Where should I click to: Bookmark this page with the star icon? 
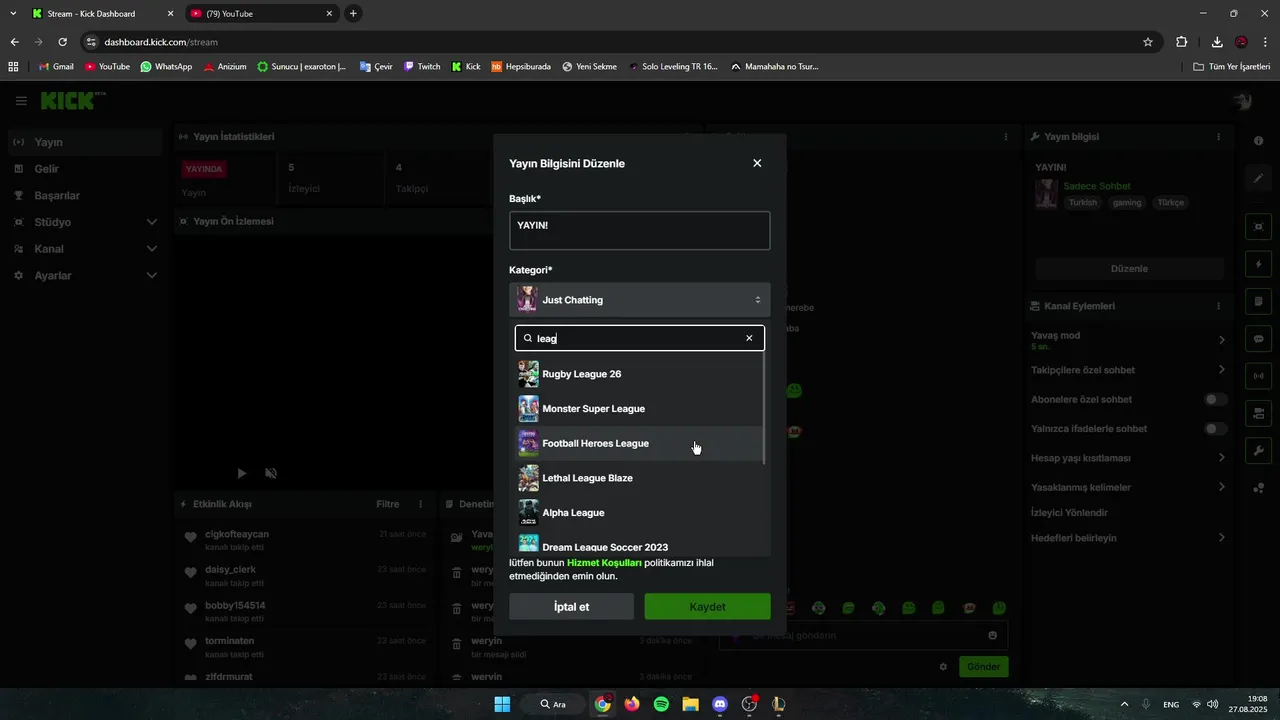(x=1148, y=42)
